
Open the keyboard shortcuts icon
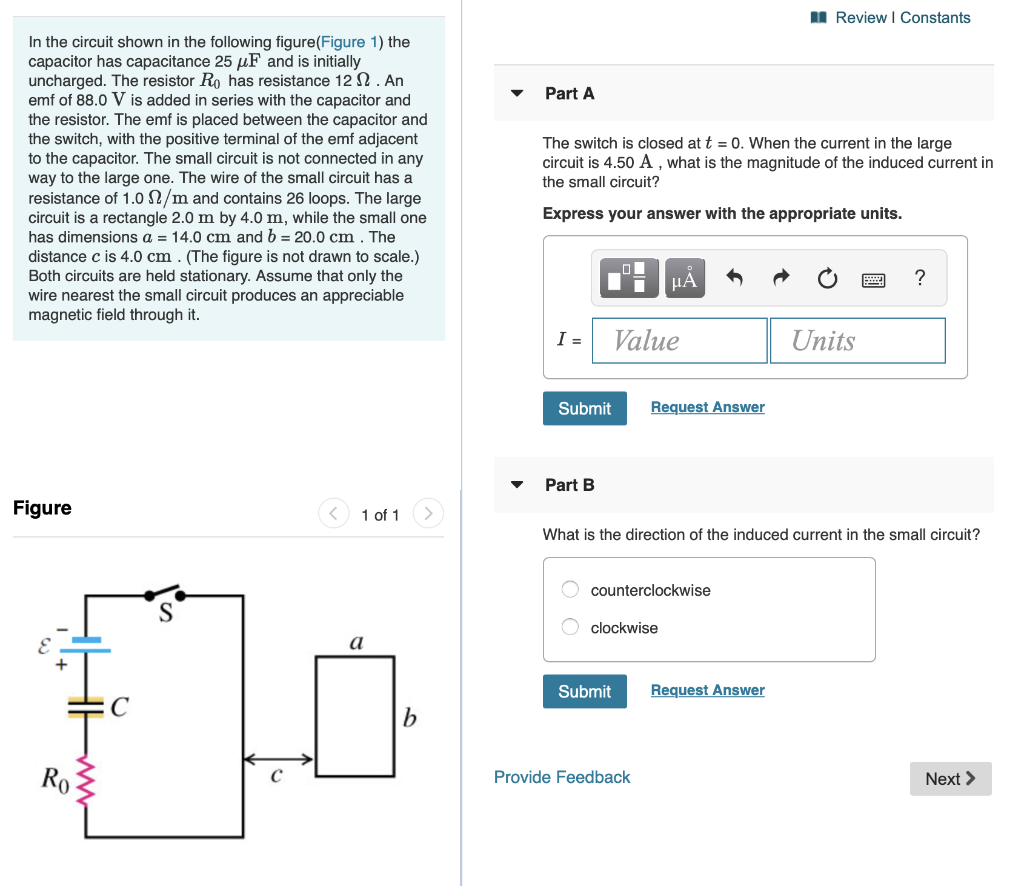[873, 280]
